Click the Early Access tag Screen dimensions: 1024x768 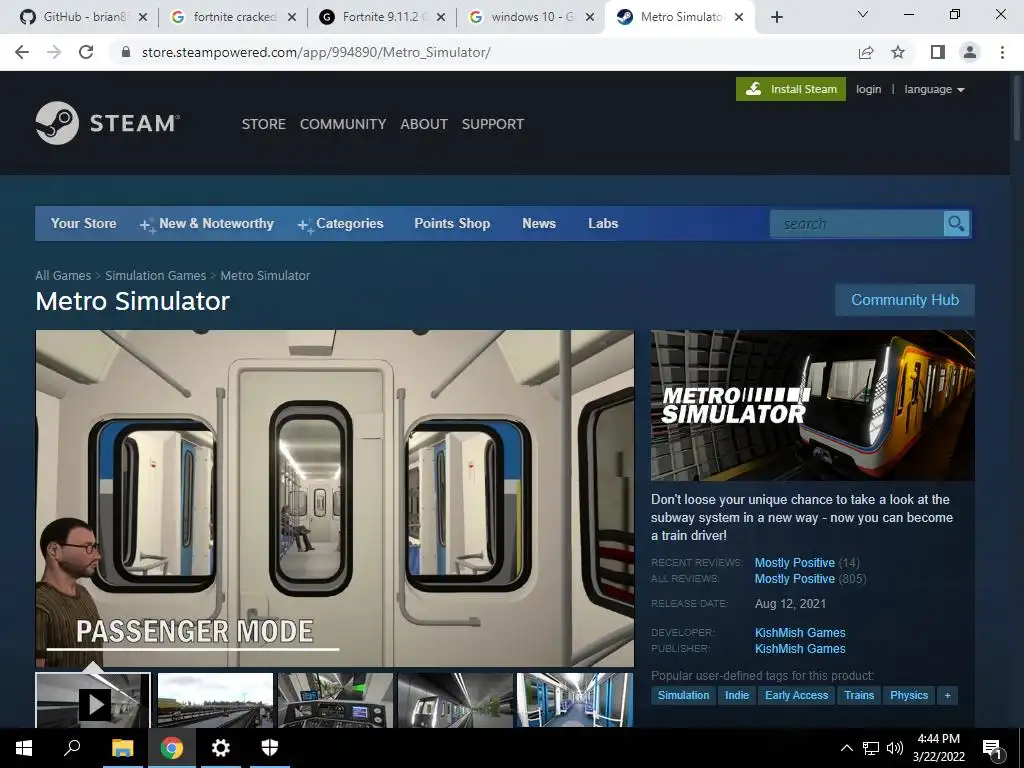click(796, 695)
